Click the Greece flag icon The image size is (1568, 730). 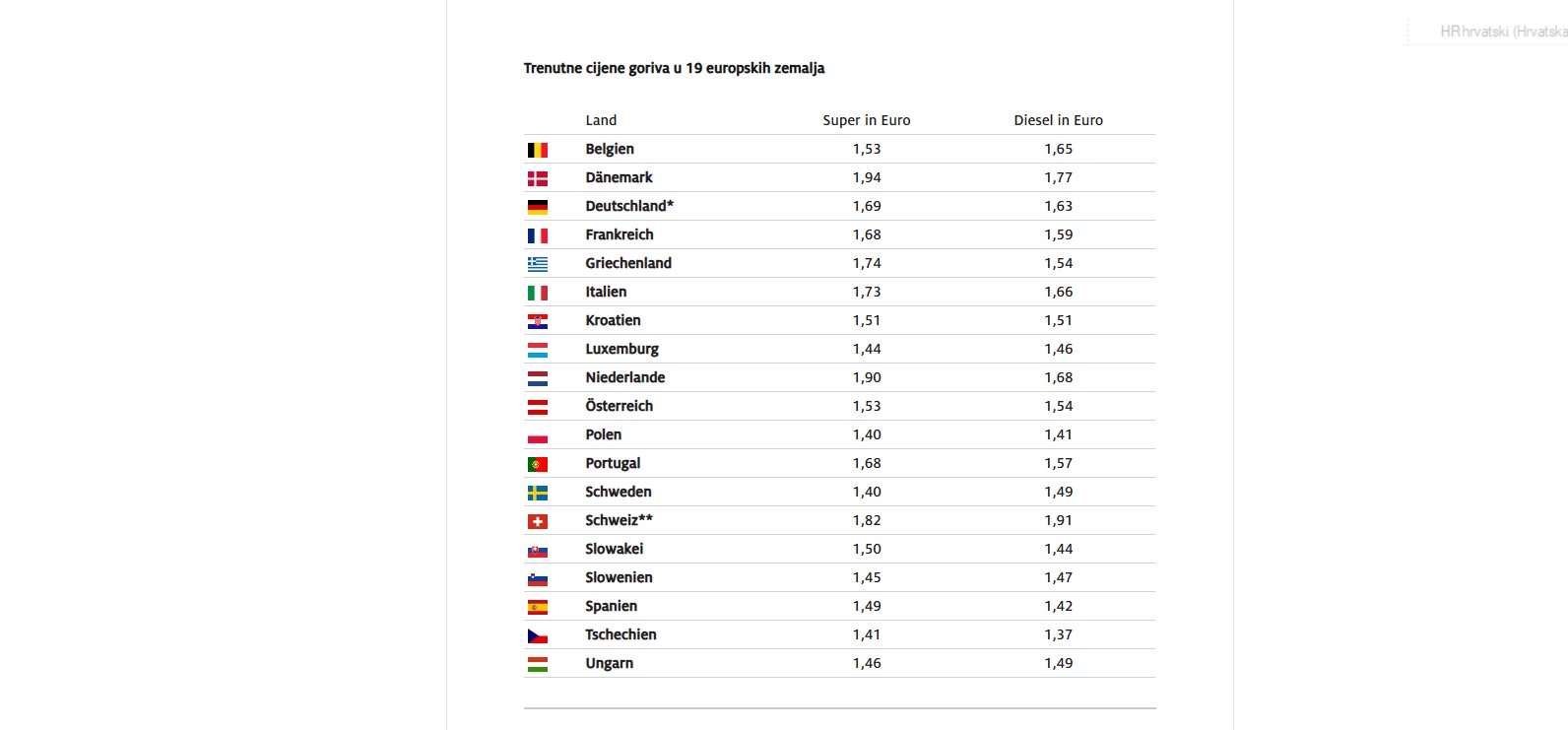coord(538,264)
